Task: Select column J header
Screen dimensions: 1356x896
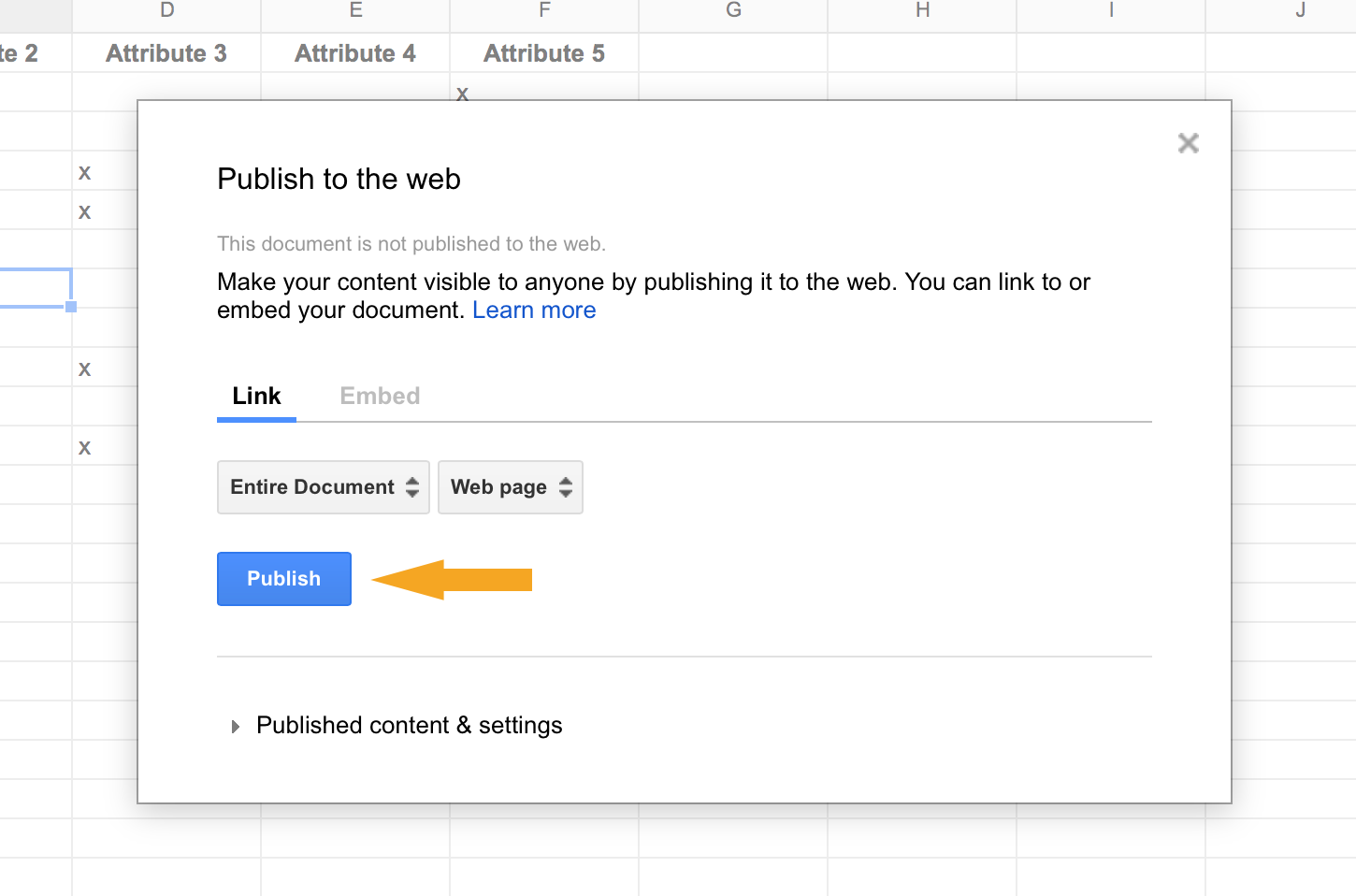Action: 1300,11
